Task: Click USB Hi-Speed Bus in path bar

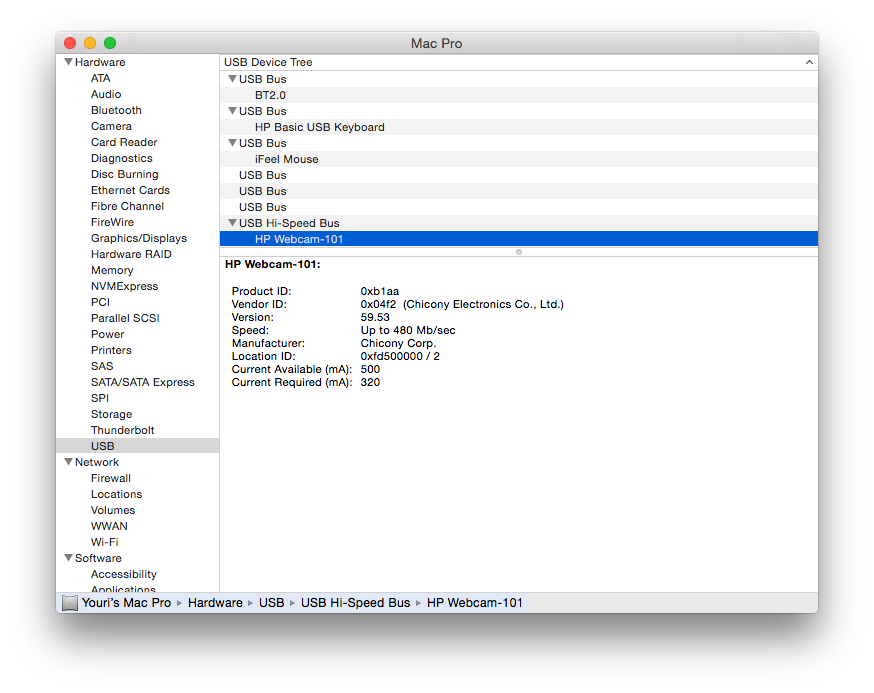Action: (355, 603)
